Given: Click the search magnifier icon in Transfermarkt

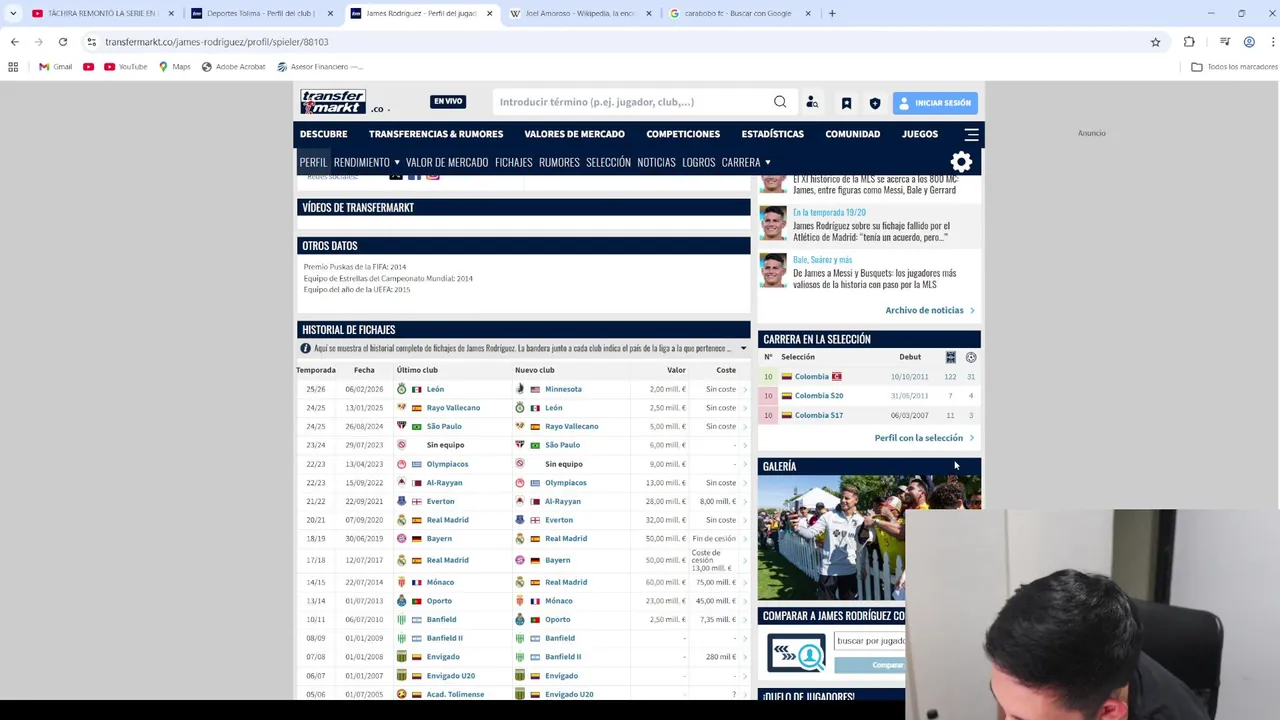Looking at the screenshot, I should coord(780,101).
